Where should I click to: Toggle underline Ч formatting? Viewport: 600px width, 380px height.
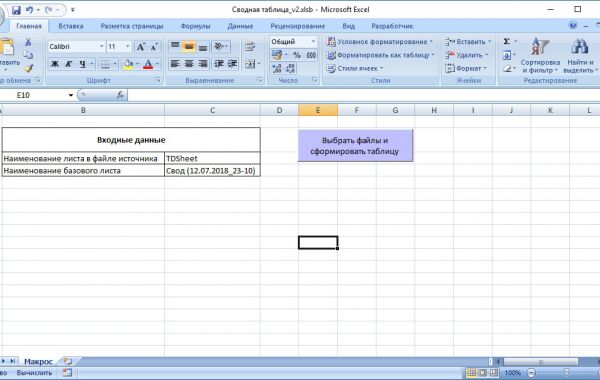click(83, 64)
